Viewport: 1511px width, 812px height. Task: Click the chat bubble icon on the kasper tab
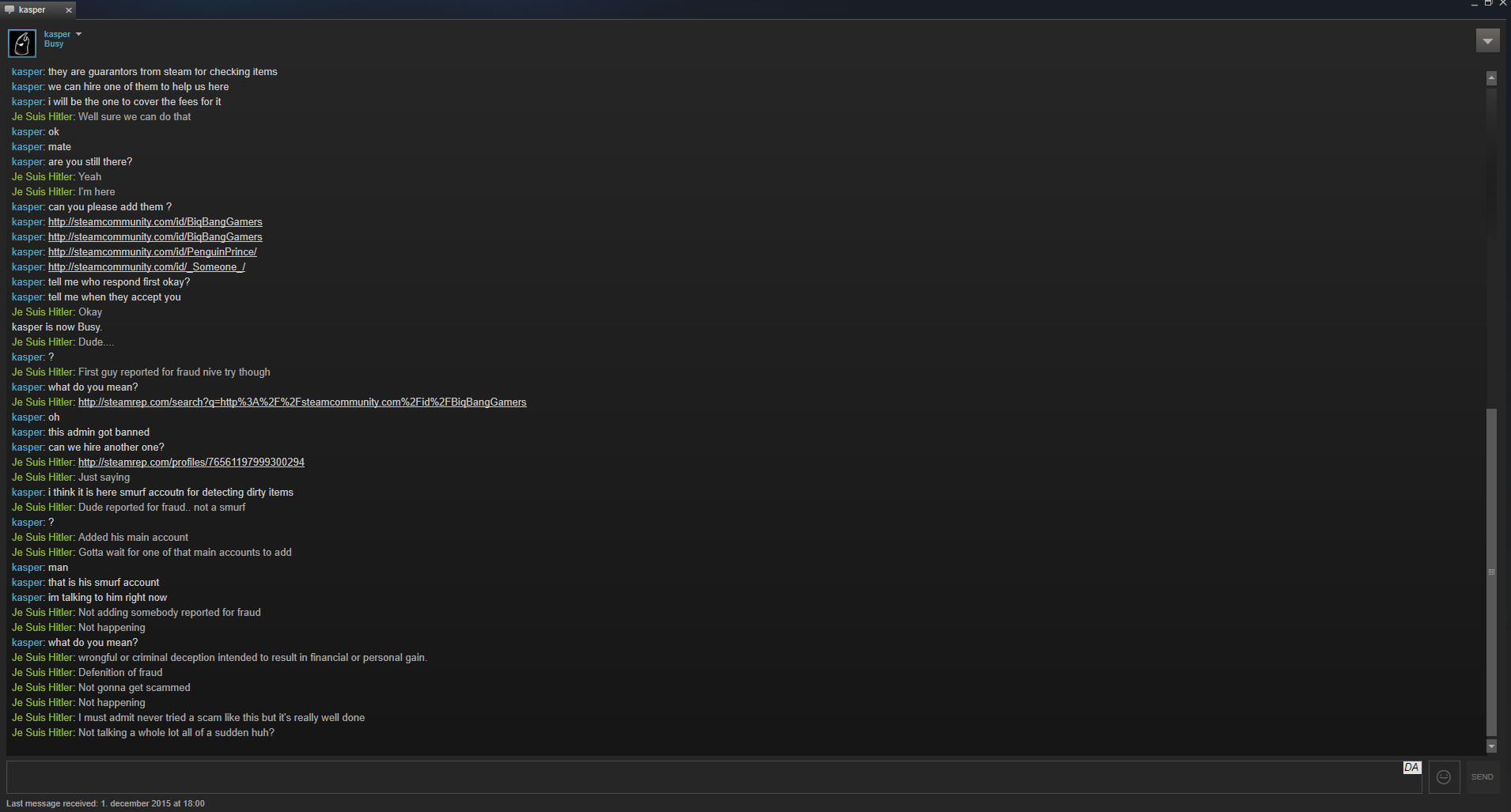(9, 9)
